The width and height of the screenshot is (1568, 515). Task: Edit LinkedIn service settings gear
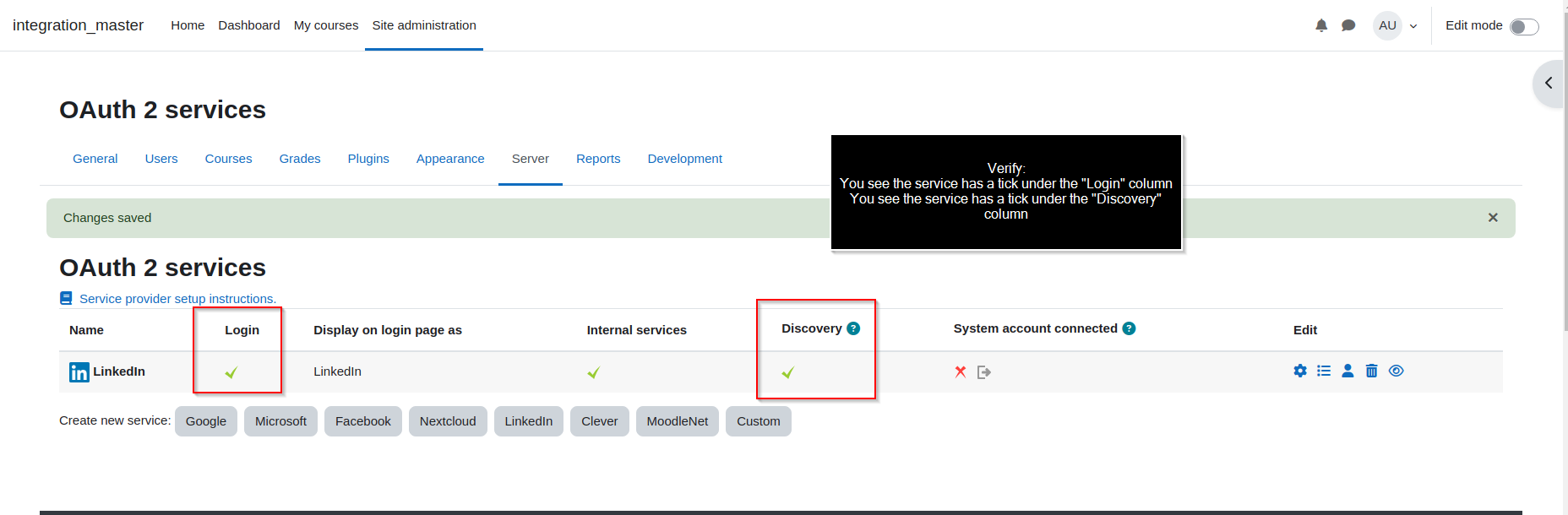tap(1300, 371)
